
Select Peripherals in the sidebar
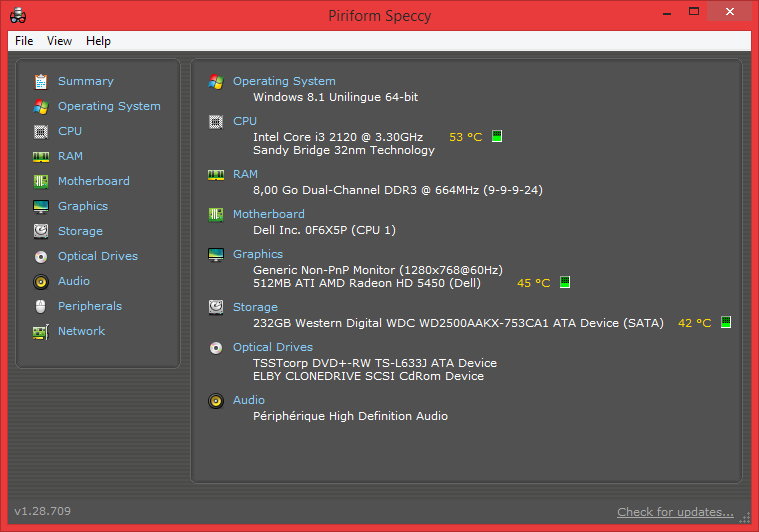point(90,306)
